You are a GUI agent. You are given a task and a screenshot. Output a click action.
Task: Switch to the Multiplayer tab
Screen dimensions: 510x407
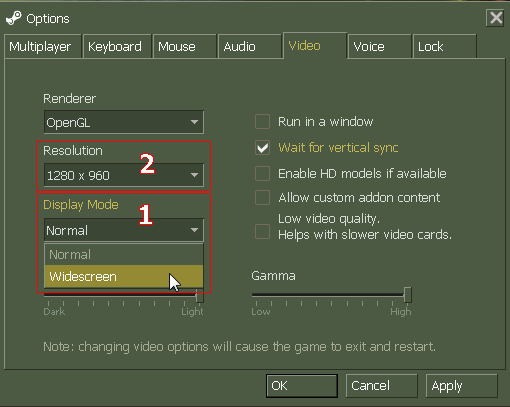[x=43, y=46]
